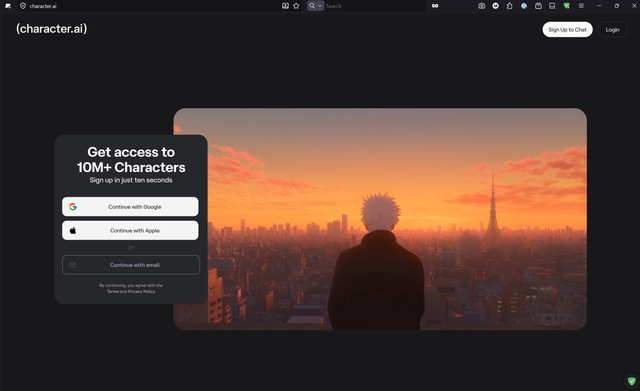Screen dimensions: 640x391
Task: Click the character.ai URL in the address bar
Action: [43, 6]
